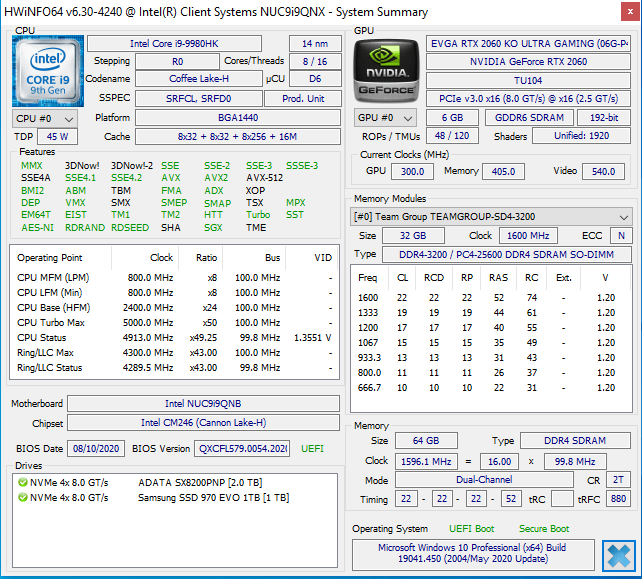Image resolution: width=642 pixels, height=579 pixels.
Task: Click the tRFC 880 value
Action: click(x=618, y=499)
